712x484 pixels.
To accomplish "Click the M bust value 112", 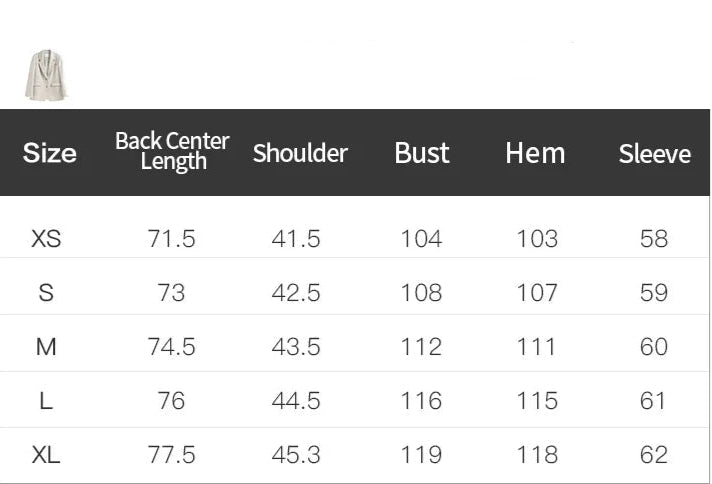I will [x=421, y=347].
